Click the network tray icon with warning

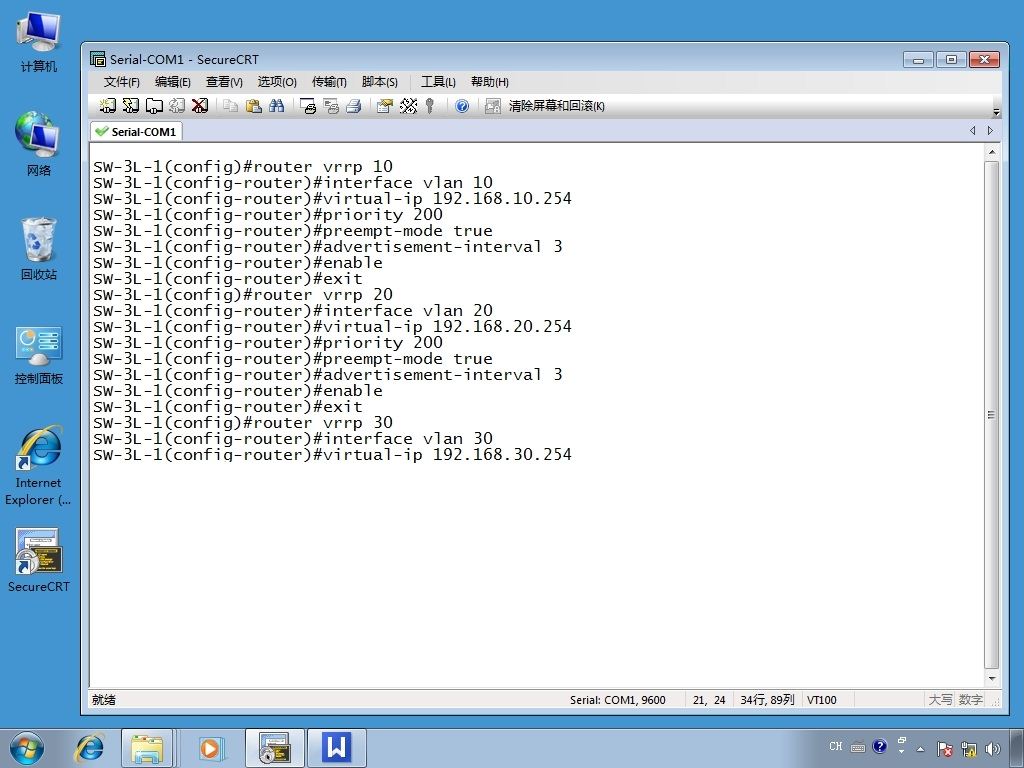coord(969,749)
